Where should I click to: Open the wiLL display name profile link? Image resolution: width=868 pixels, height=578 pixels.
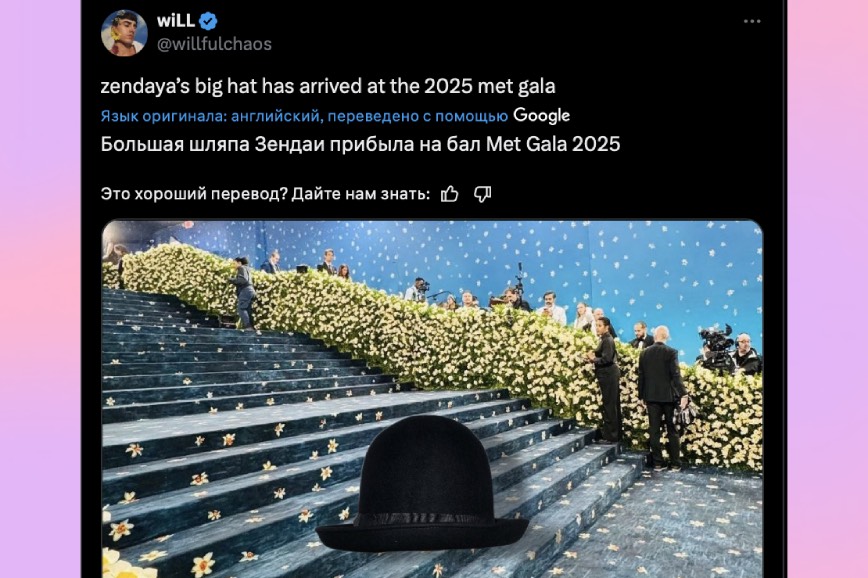tap(175, 21)
